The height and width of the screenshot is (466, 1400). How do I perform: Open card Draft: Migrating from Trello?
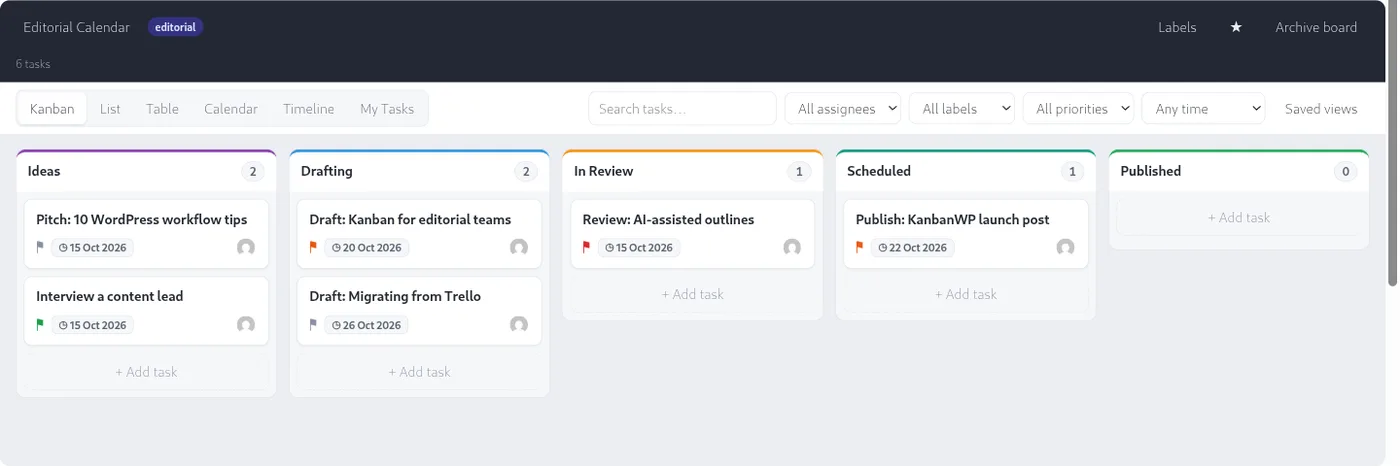coord(419,309)
